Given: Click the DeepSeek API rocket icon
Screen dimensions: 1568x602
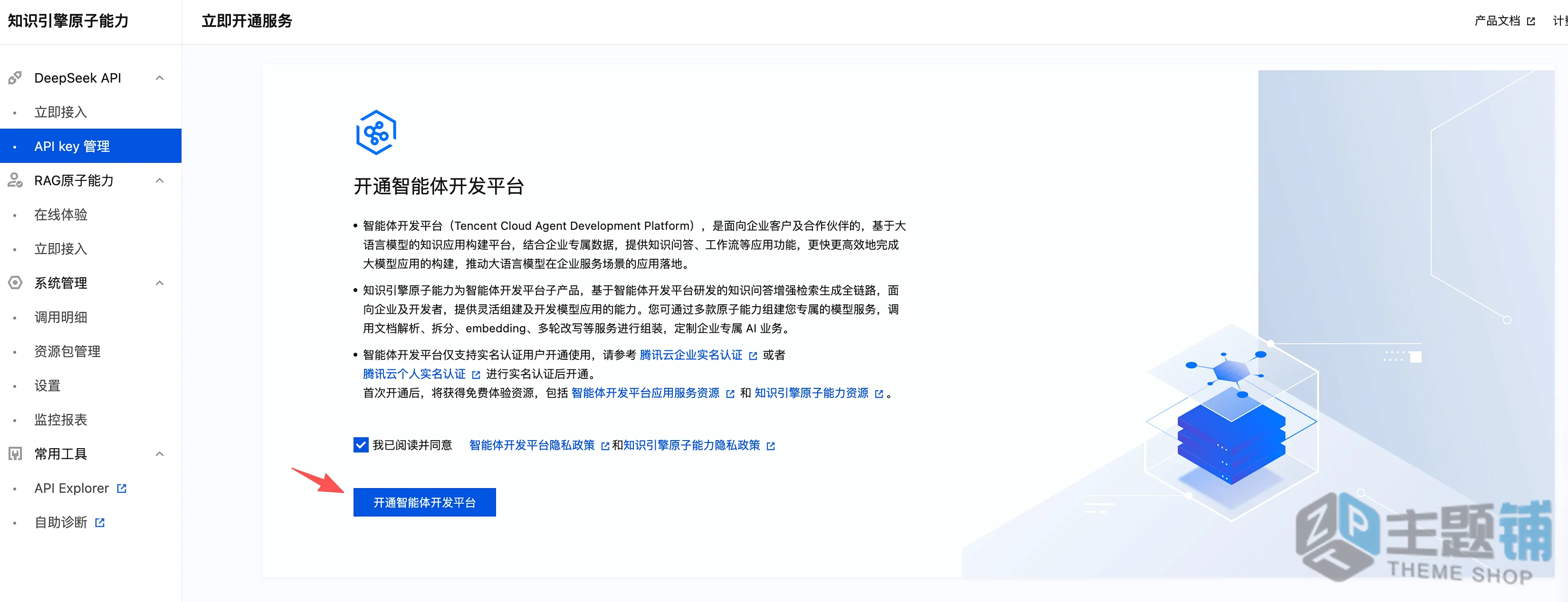Looking at the screenshot, I should coord(15,78).
